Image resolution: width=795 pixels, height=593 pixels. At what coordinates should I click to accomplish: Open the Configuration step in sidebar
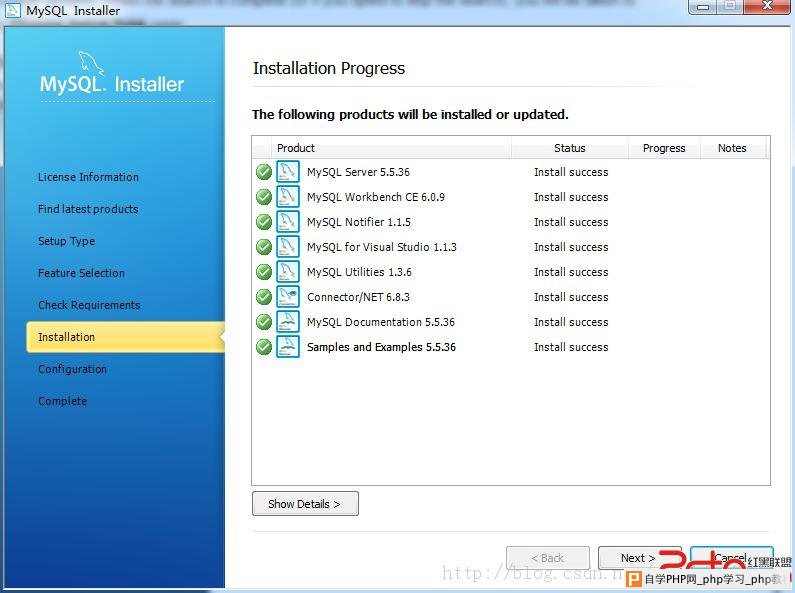pyautogui.click(x=73, y=369)
